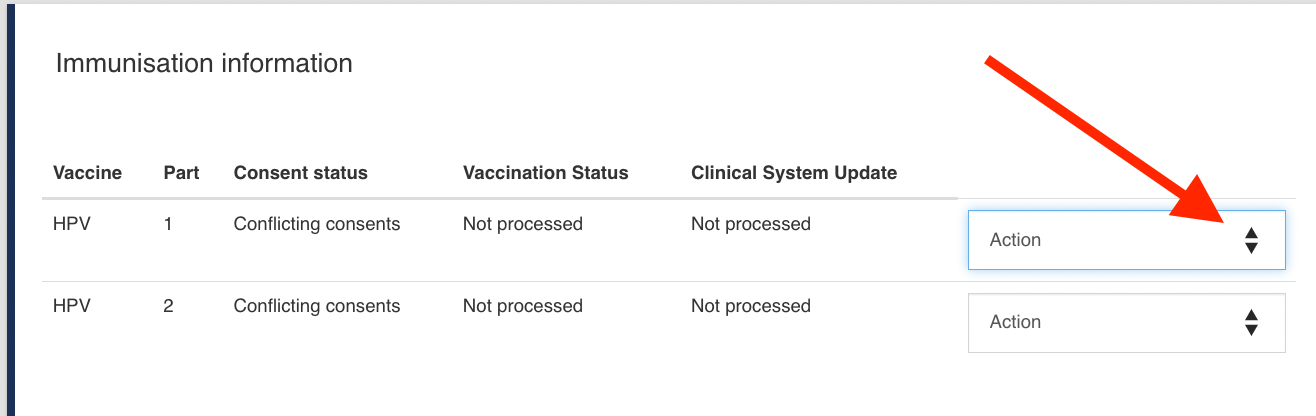The height and width of the screenshot is (416, 1316).
Task: Click Vaccination Status 'Not processed' in part 1 row
Action: (x=523, y=224)
